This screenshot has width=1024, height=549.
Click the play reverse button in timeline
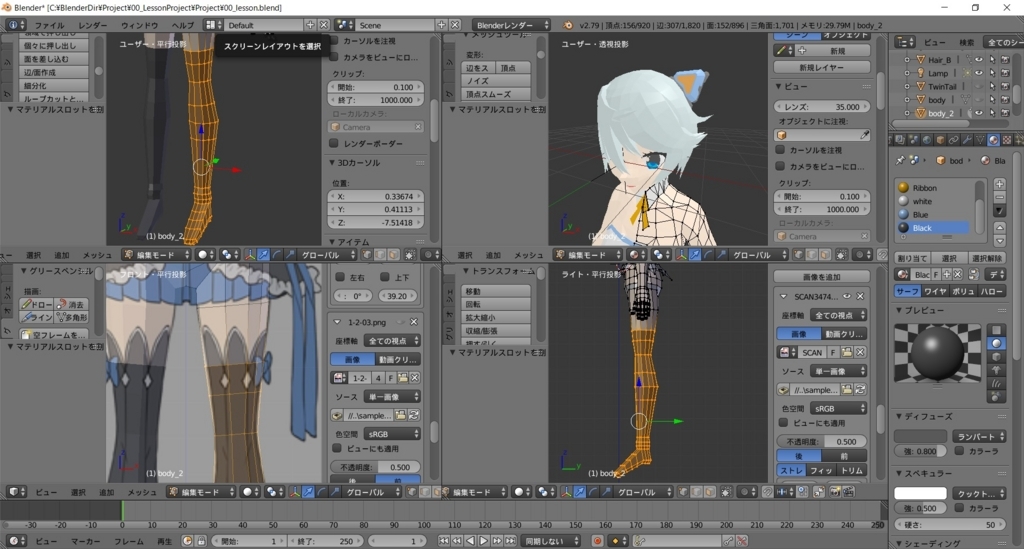pyautogui.click(x=470, y=541)
